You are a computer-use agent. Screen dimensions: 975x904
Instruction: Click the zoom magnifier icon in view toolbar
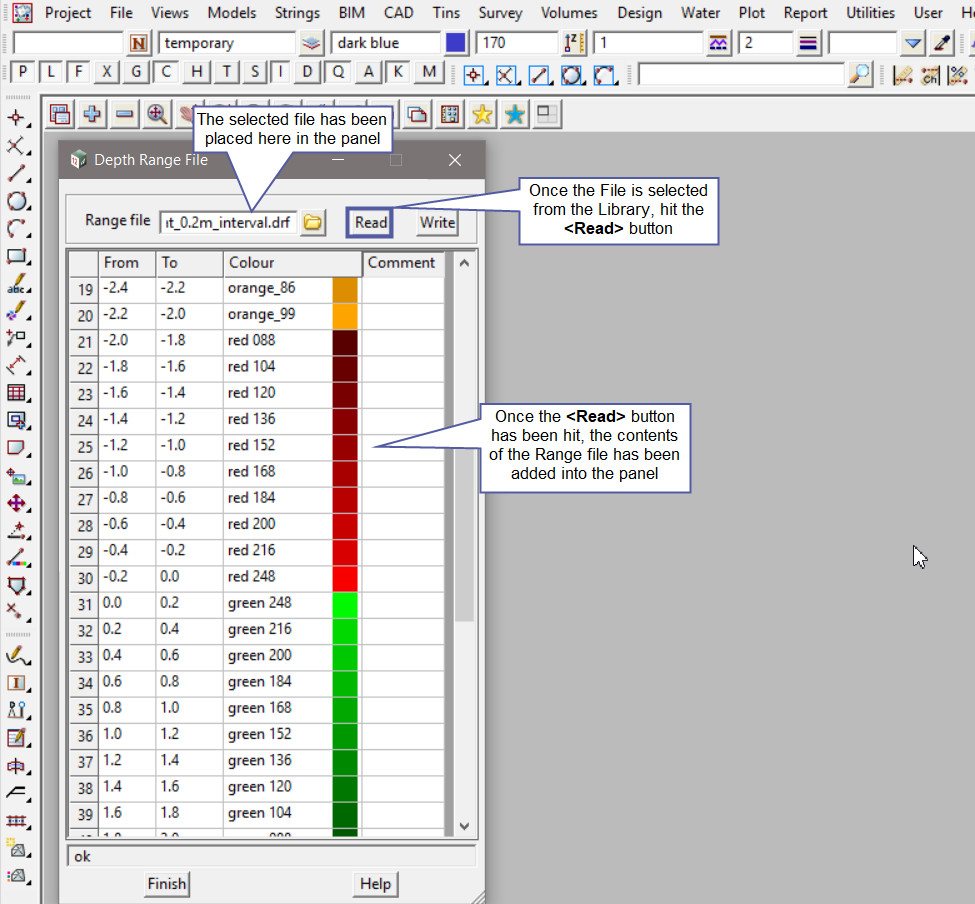pos(157,114)
